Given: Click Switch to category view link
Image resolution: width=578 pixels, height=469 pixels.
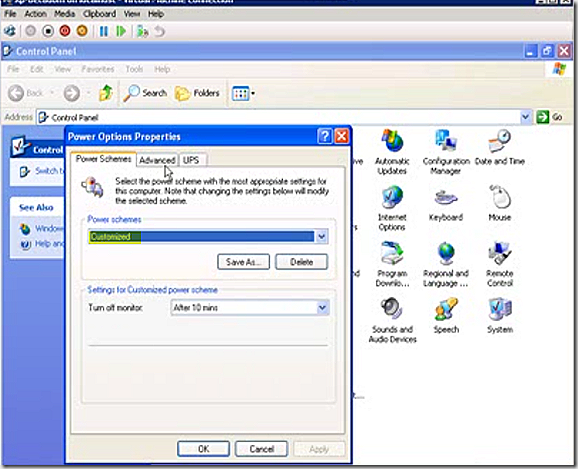Looking at the screenshot, I should [41, 171].
